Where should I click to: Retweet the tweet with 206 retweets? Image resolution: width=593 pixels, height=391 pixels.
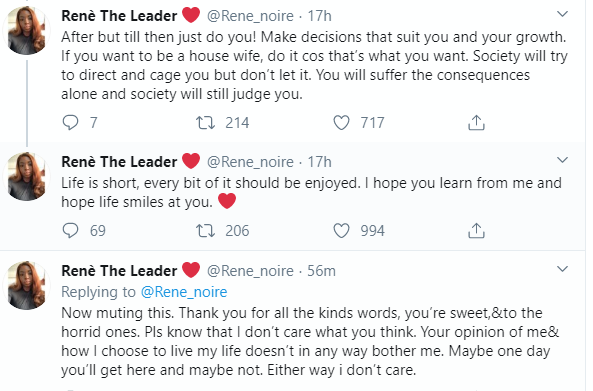[x=205, y=231]
